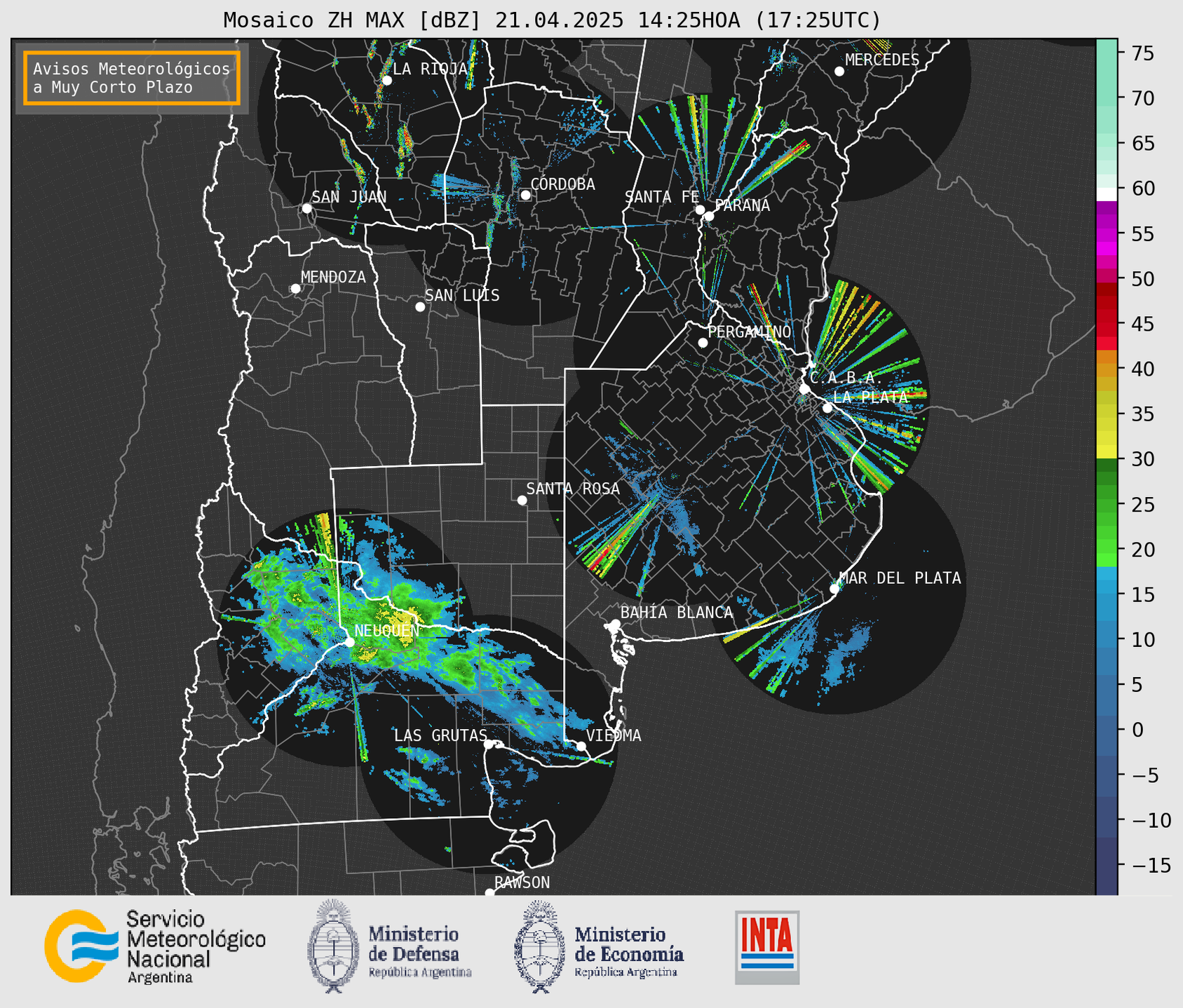
Task: Click the 45 value on the color scale
Action: [x=1143, y=324]
